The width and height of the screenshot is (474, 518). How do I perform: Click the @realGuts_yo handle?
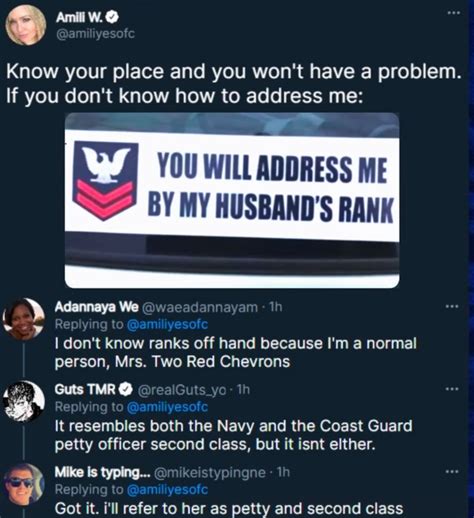click(182, 389)
